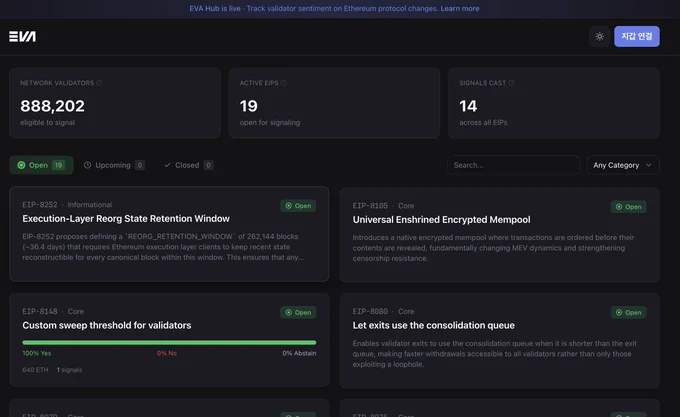
Task: Click the 14 signals cast number
Action: click(468, 106)
